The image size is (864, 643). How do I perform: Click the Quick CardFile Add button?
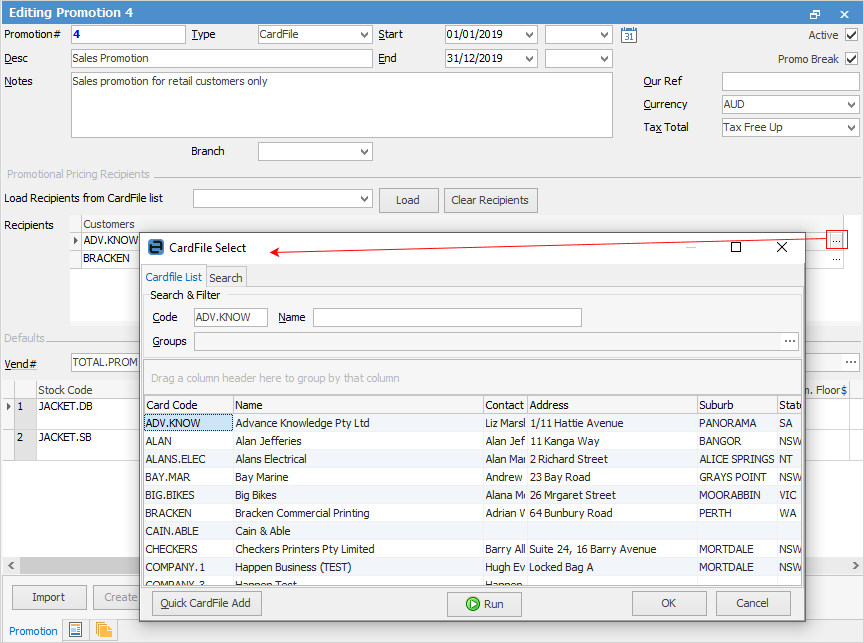pyautogui.click(x=207, y=604)
